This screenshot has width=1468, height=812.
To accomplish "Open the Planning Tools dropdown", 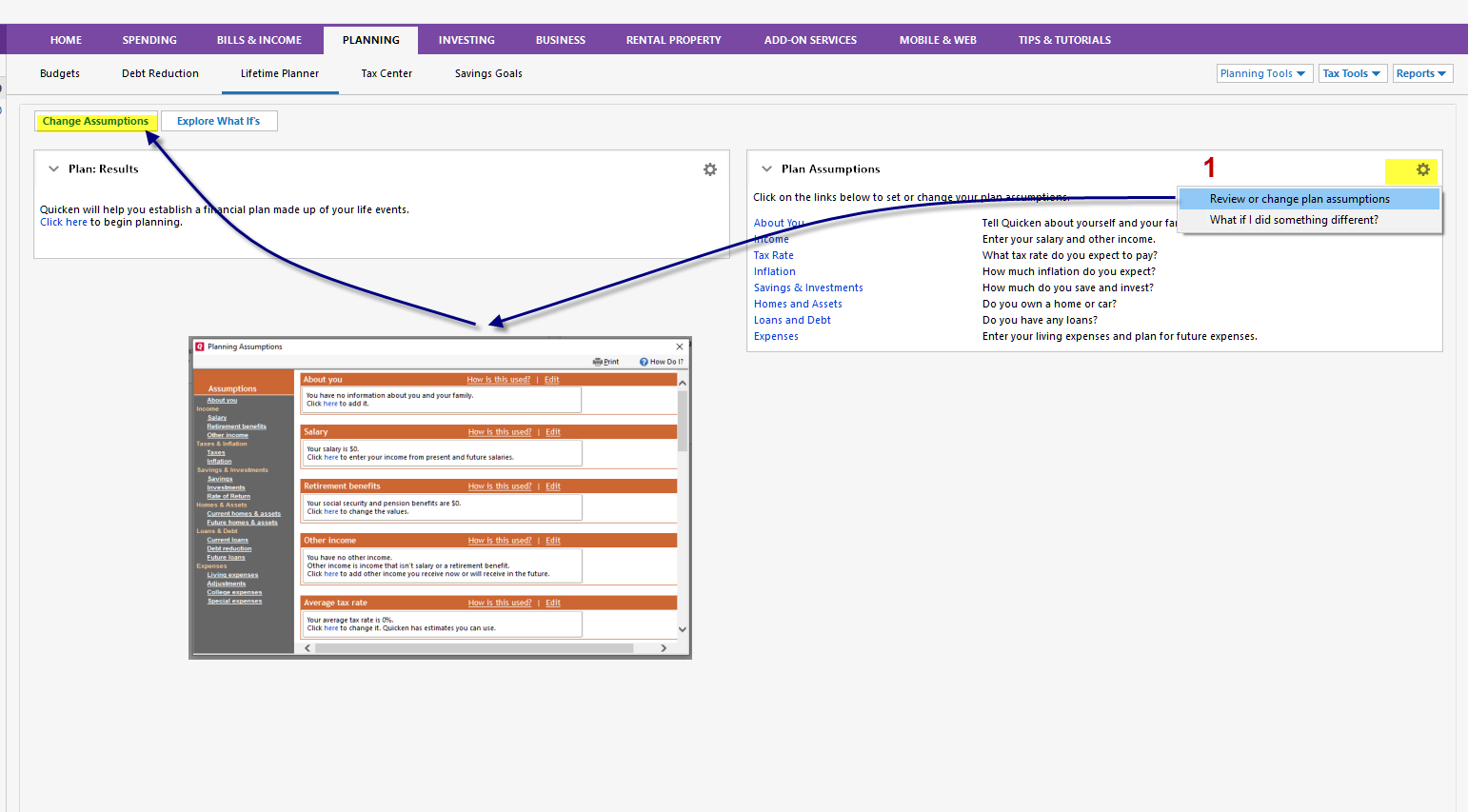I will pyautogui.click(x=1264, y=73).
